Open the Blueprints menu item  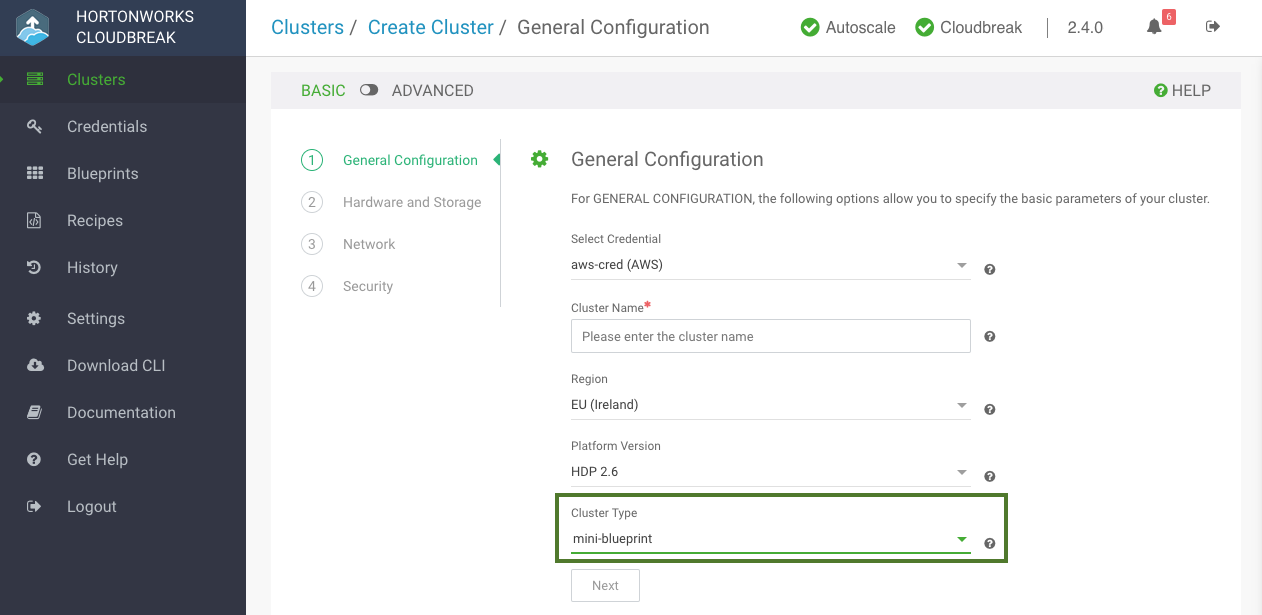pos(123,173)
